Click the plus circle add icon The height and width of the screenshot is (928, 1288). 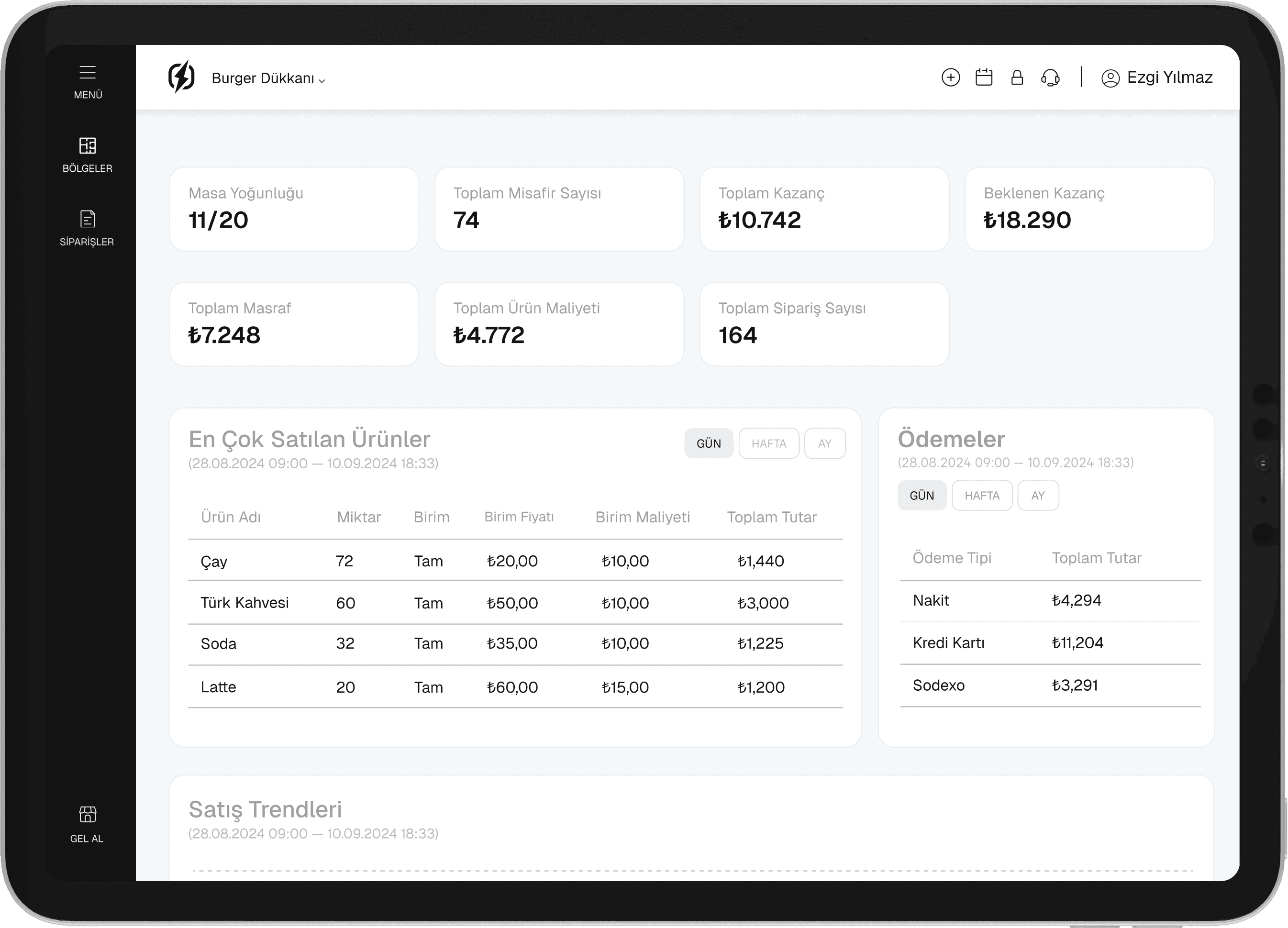[950, 77]
